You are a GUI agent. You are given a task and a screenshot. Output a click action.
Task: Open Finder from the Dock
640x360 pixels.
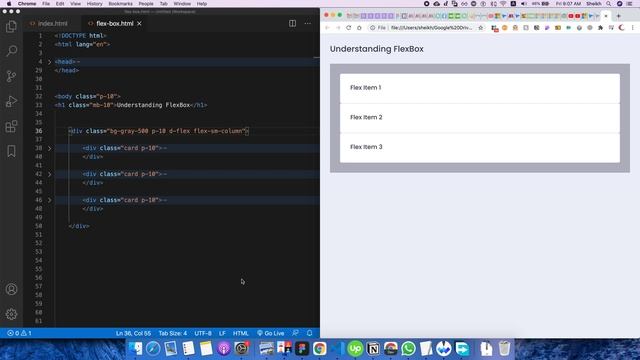(135, 349)
